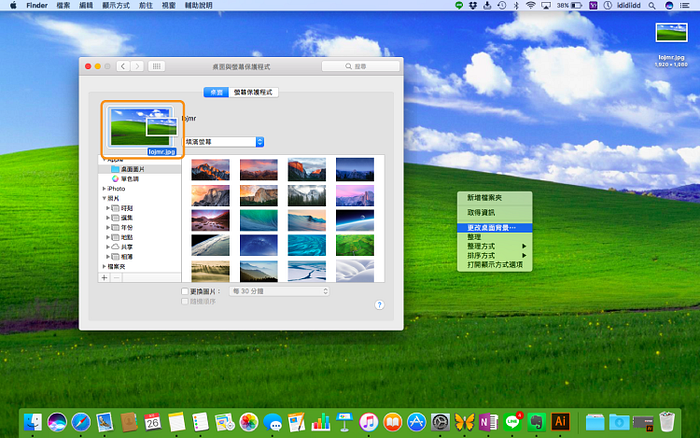700x438 pixels.
Task: Expand the 年份 item in sidebar
Action: pos(108,228)
